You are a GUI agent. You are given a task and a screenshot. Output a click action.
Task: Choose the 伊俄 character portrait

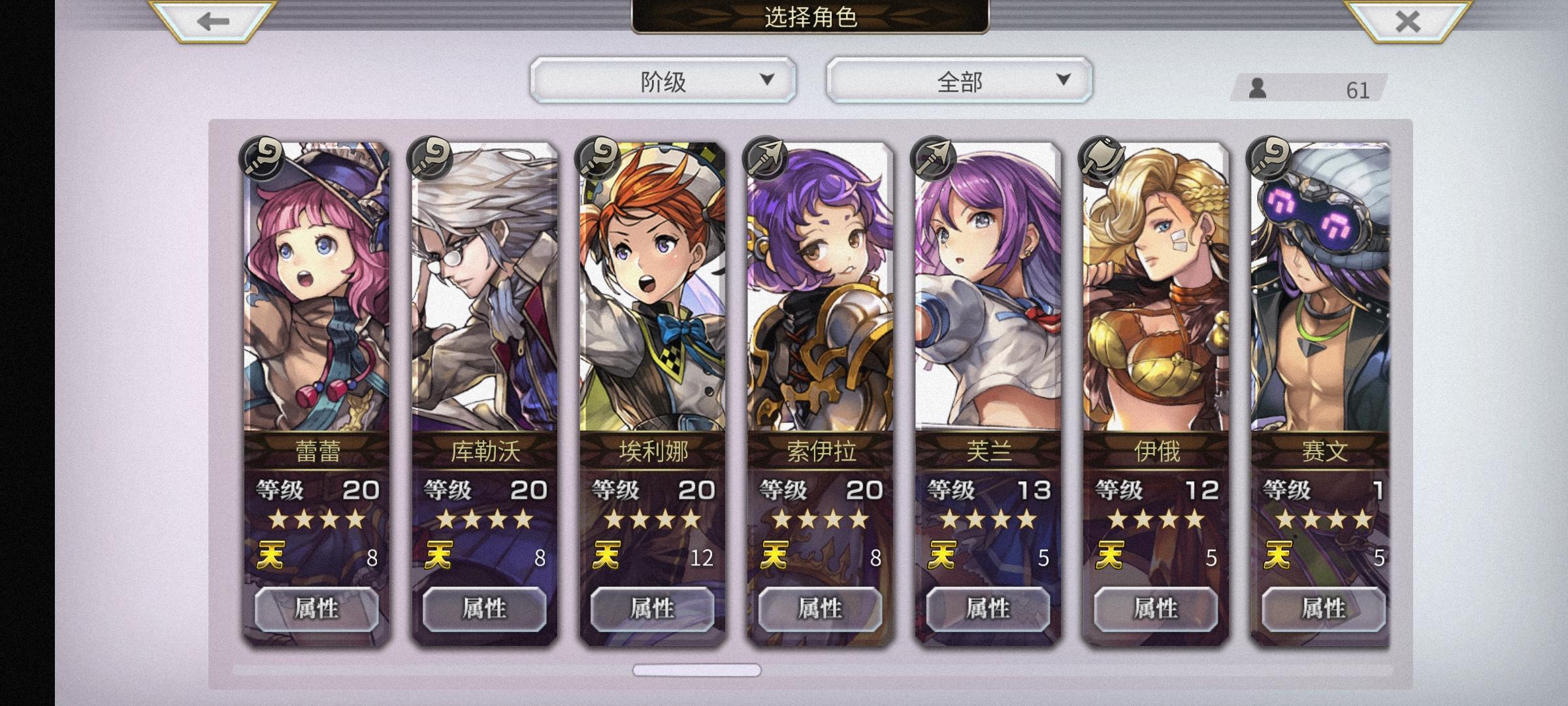(1156, 288)
